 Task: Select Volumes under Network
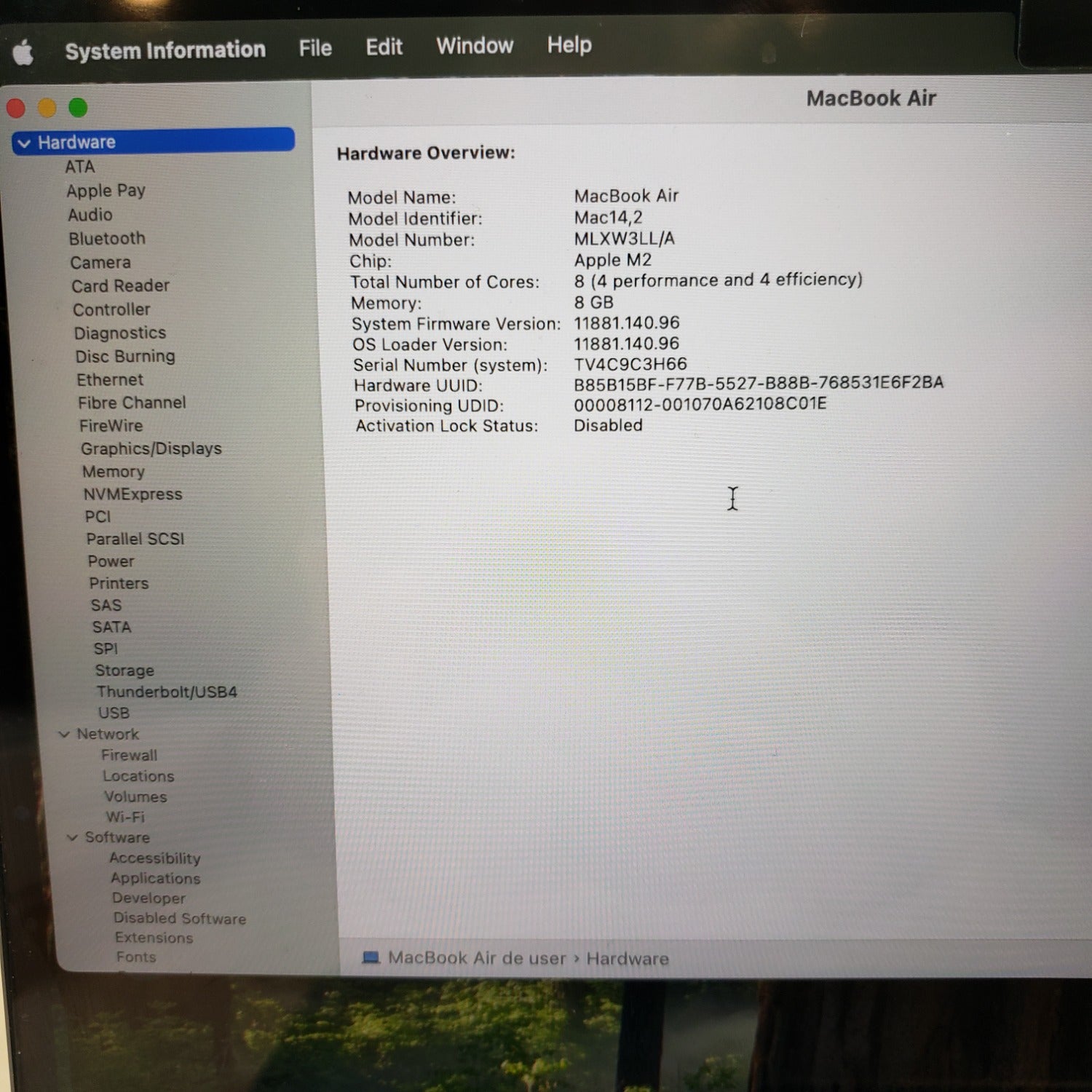coord(135,797)
